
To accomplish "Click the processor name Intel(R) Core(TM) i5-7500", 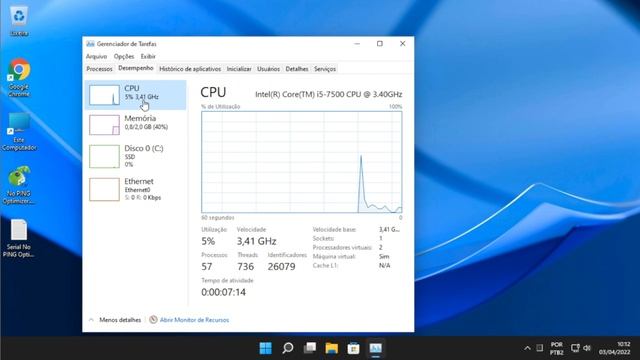I will tap(329, 94).
